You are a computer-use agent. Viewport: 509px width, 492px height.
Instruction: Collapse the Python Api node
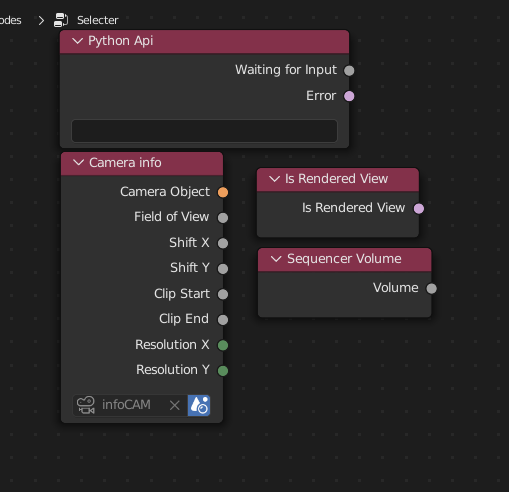point(78,41)
